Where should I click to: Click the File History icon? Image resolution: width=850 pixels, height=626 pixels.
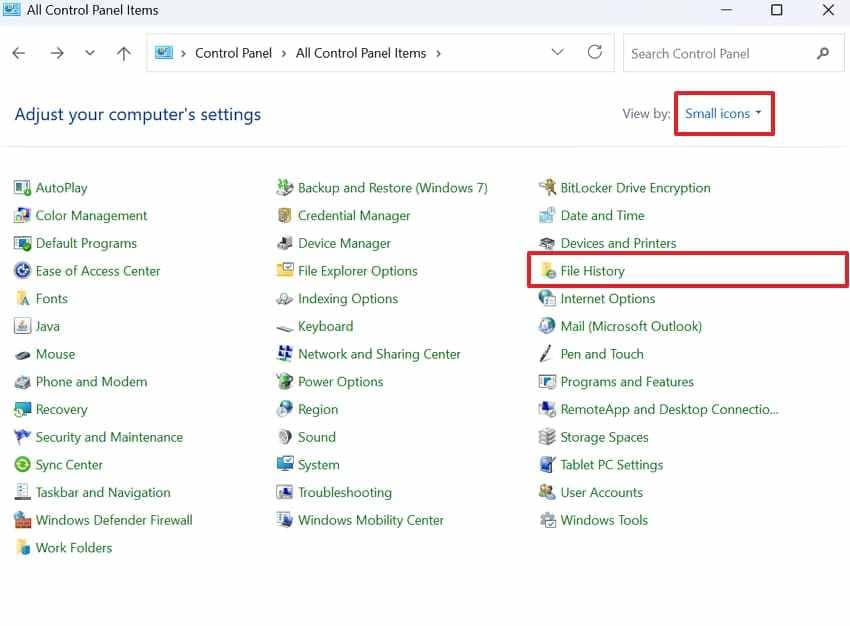click(x=548, y=271)
